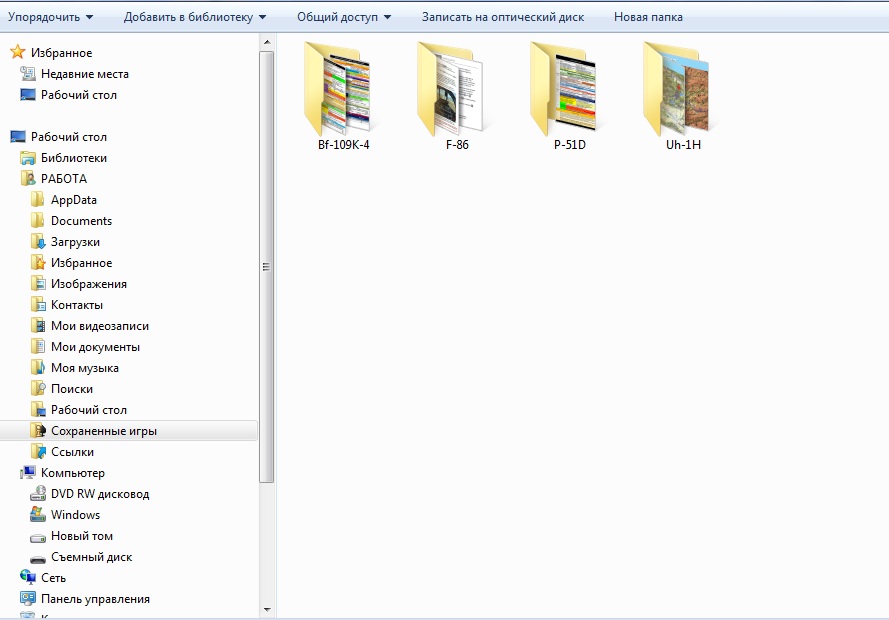
Task: Open Мои документы in the tree
Action: tap(95, 346)
